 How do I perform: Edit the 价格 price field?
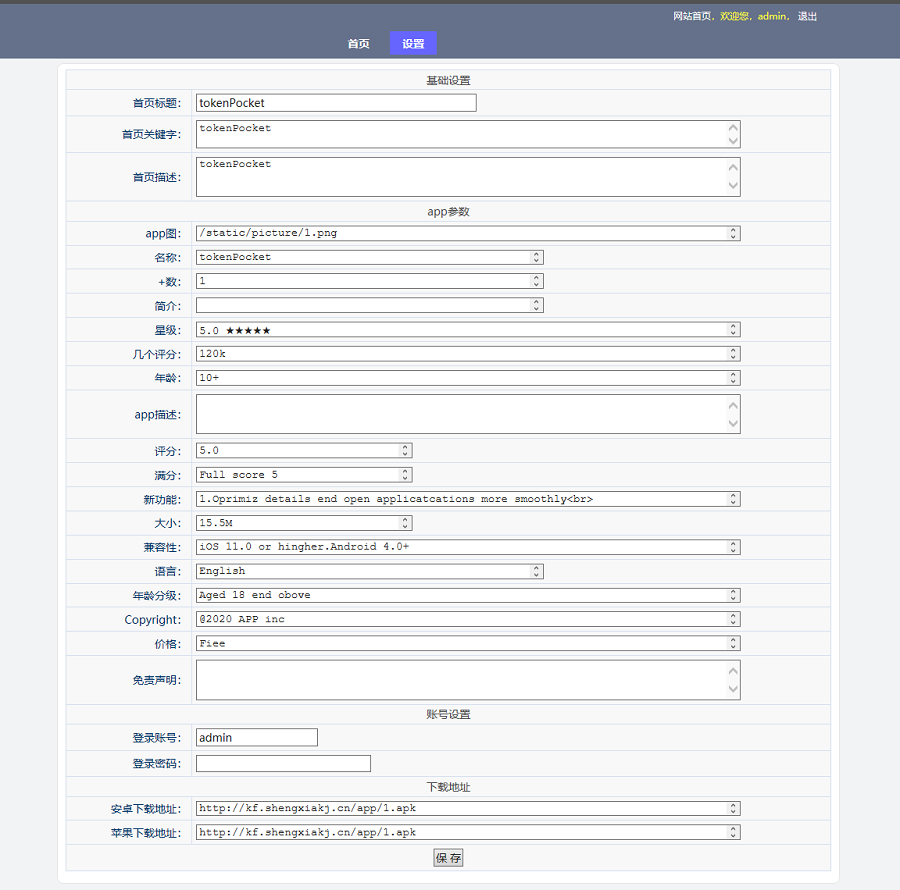[x=468, y=643]
